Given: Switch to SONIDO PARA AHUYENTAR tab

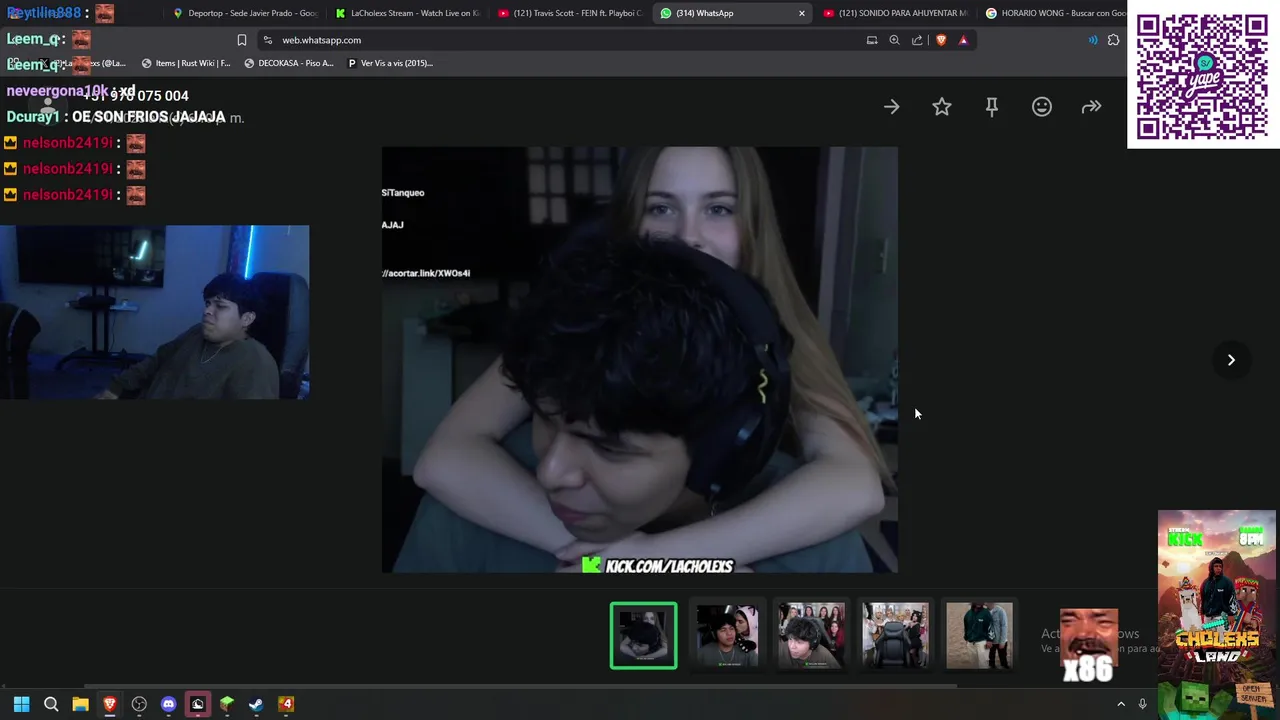Looking at the screenshot, I should [896, 13].
